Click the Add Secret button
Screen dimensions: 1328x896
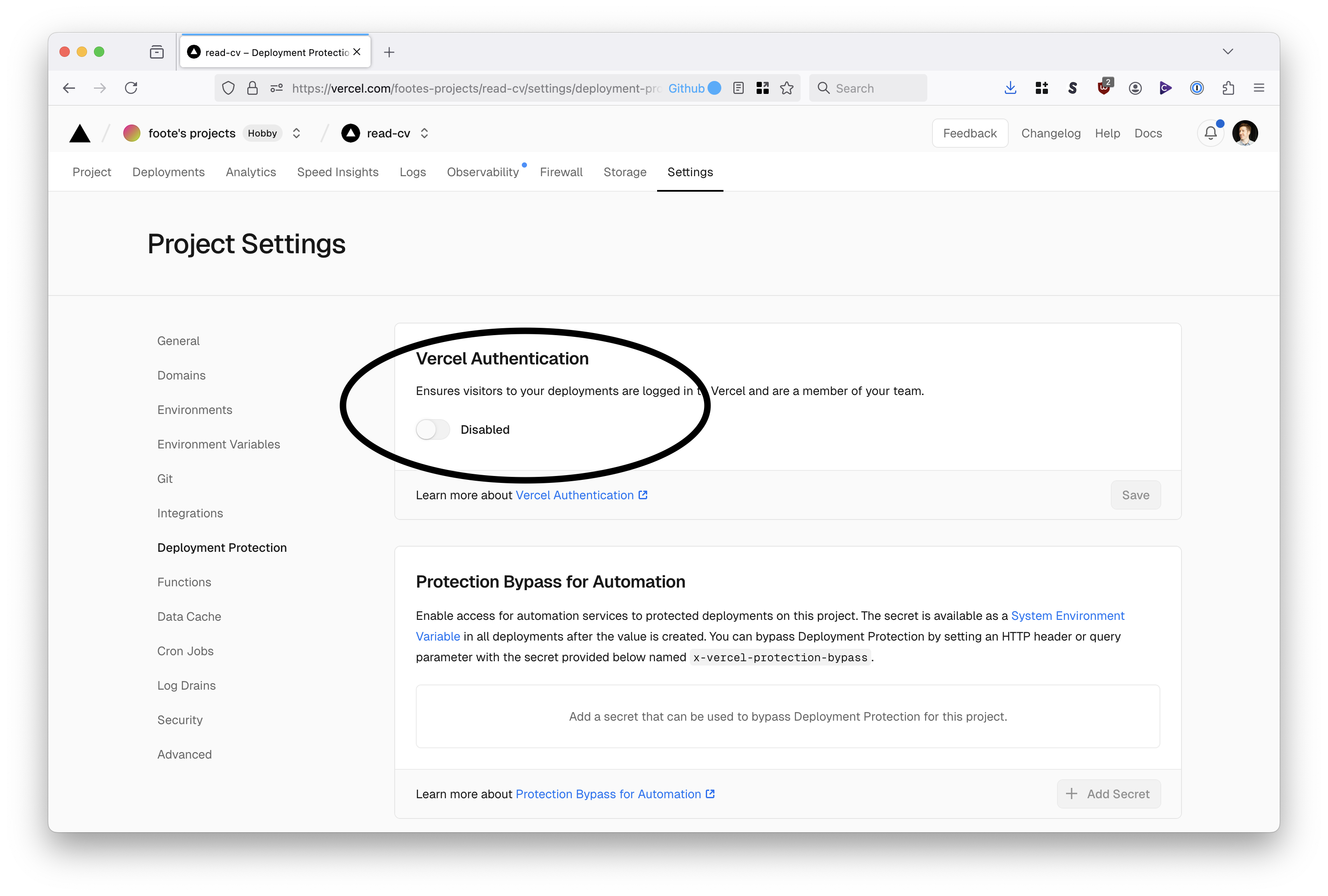(1109, 794)
